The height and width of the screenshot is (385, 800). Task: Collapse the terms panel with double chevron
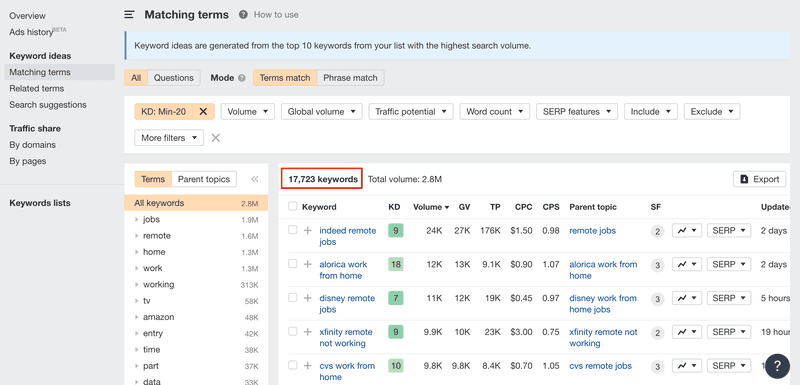click(x=255, y=179)
